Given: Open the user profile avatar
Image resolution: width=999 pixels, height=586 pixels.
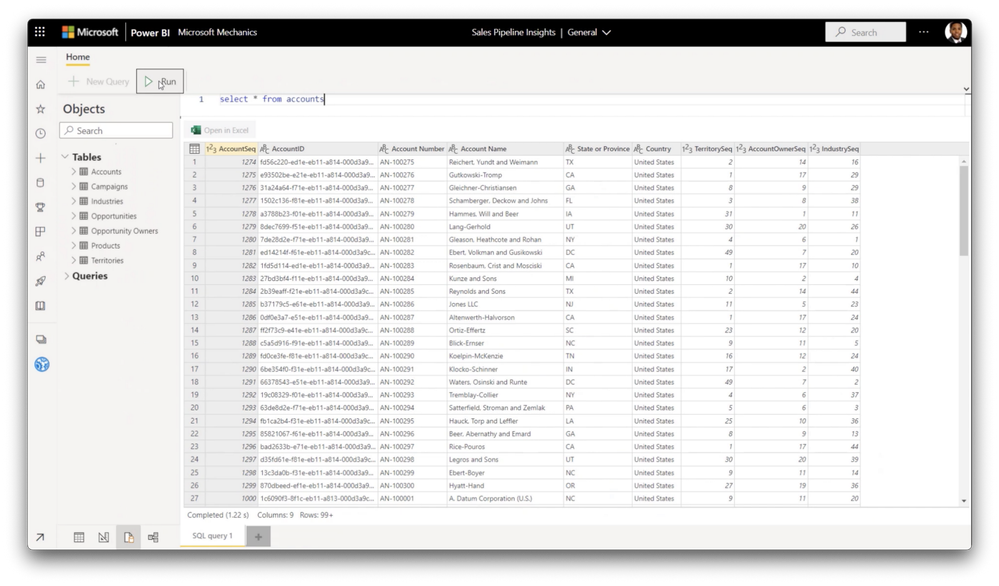Looking at the screenshot, I should click(955, 32).
